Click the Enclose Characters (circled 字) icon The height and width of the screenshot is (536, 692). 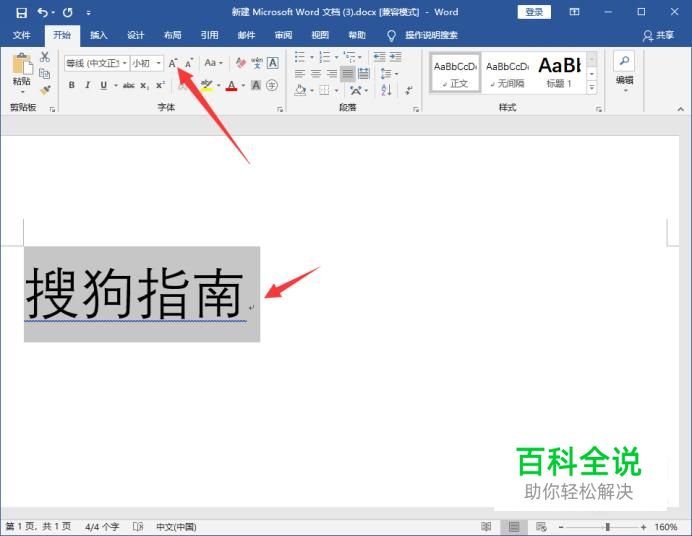[x=272, y=85]
